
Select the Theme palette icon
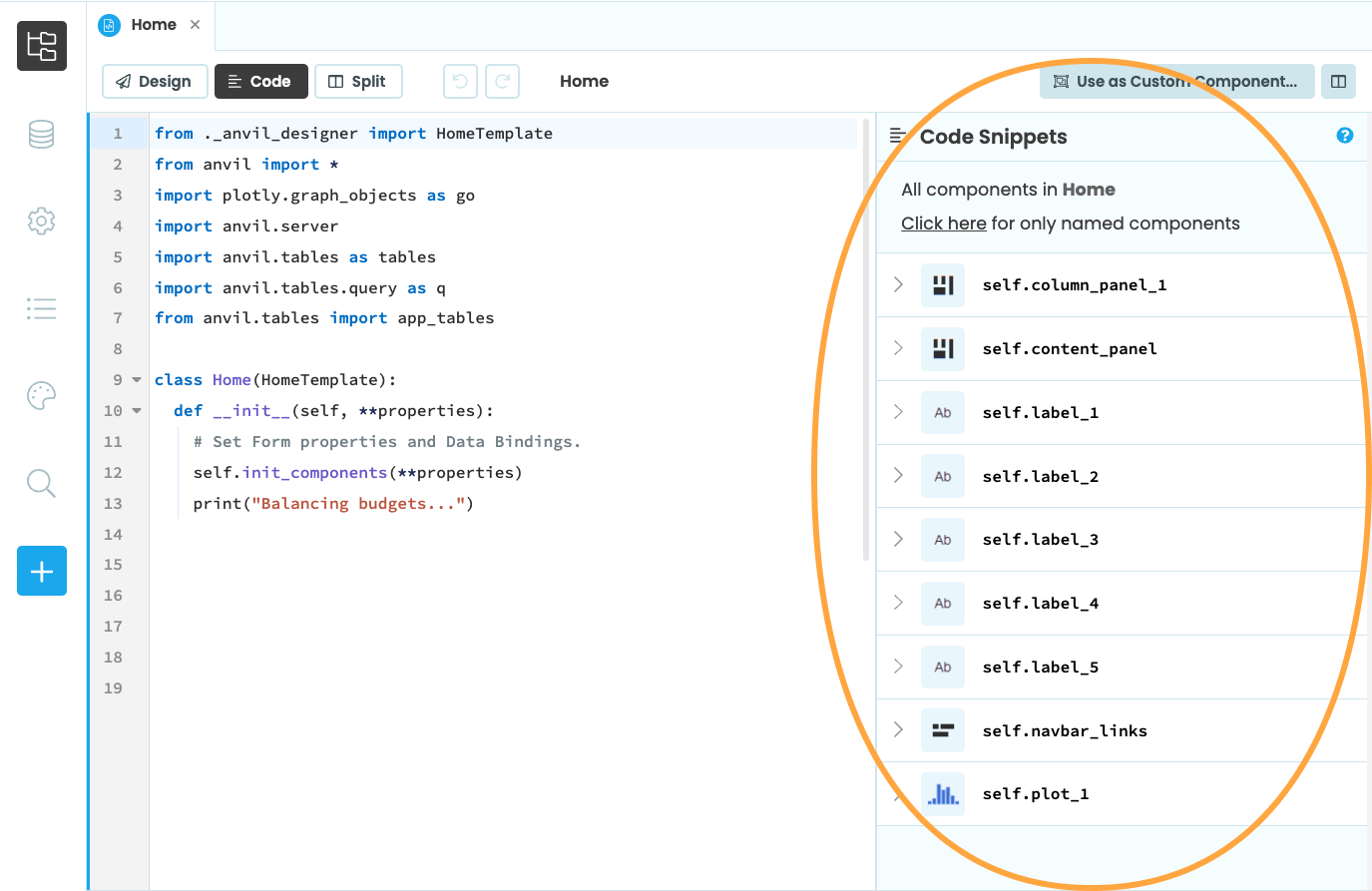pyautogui.click(x=41, y=395)
